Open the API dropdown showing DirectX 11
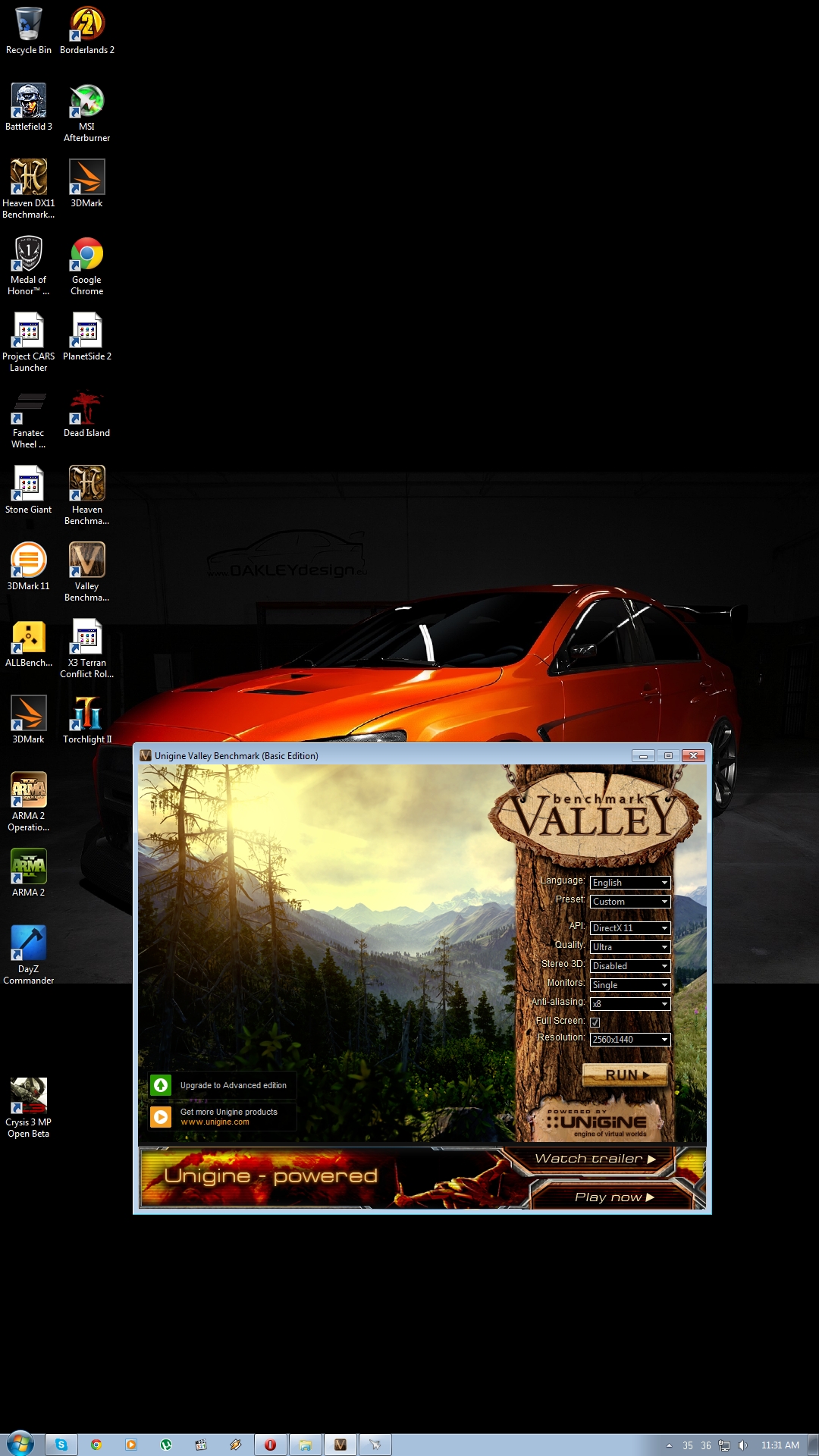 click(x=630, y=928)
